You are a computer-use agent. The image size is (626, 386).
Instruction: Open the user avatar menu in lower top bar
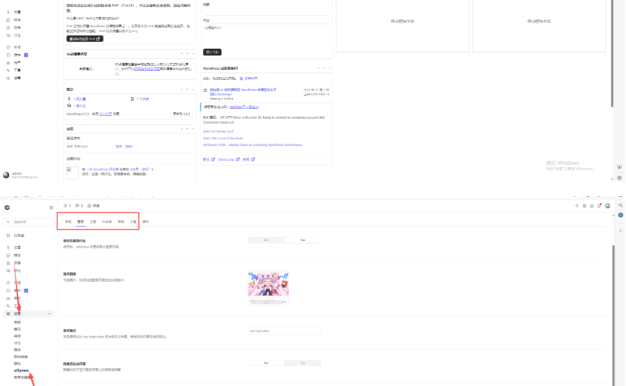[607, 206]
